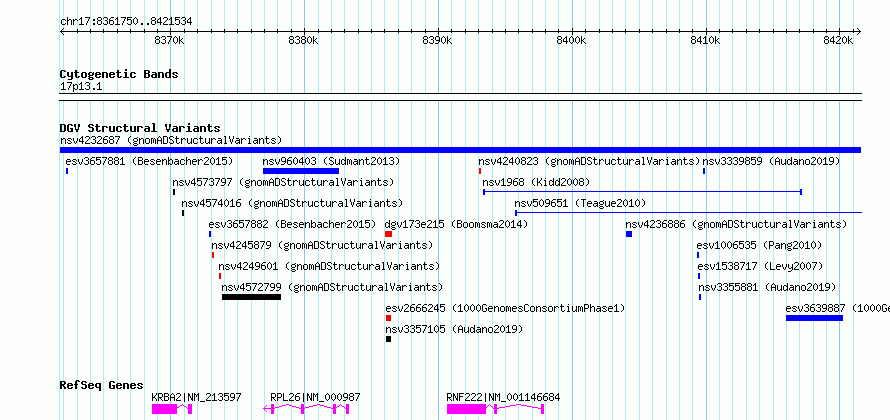Viewport: 890px width, 420px height.
Task: Click the chr17:8361750..8421534 coordinate label
Action: point(126,22)
